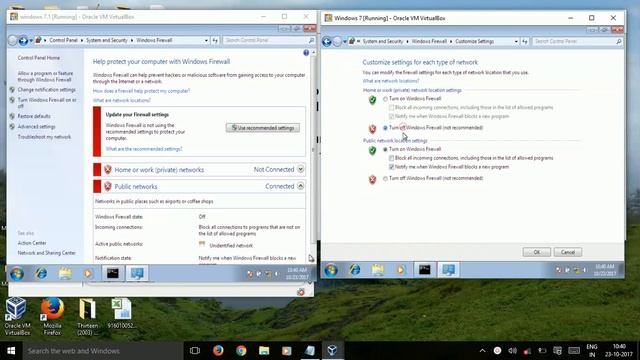
Task: Open Chrome from host taskbar
Action: pos(241,350)
